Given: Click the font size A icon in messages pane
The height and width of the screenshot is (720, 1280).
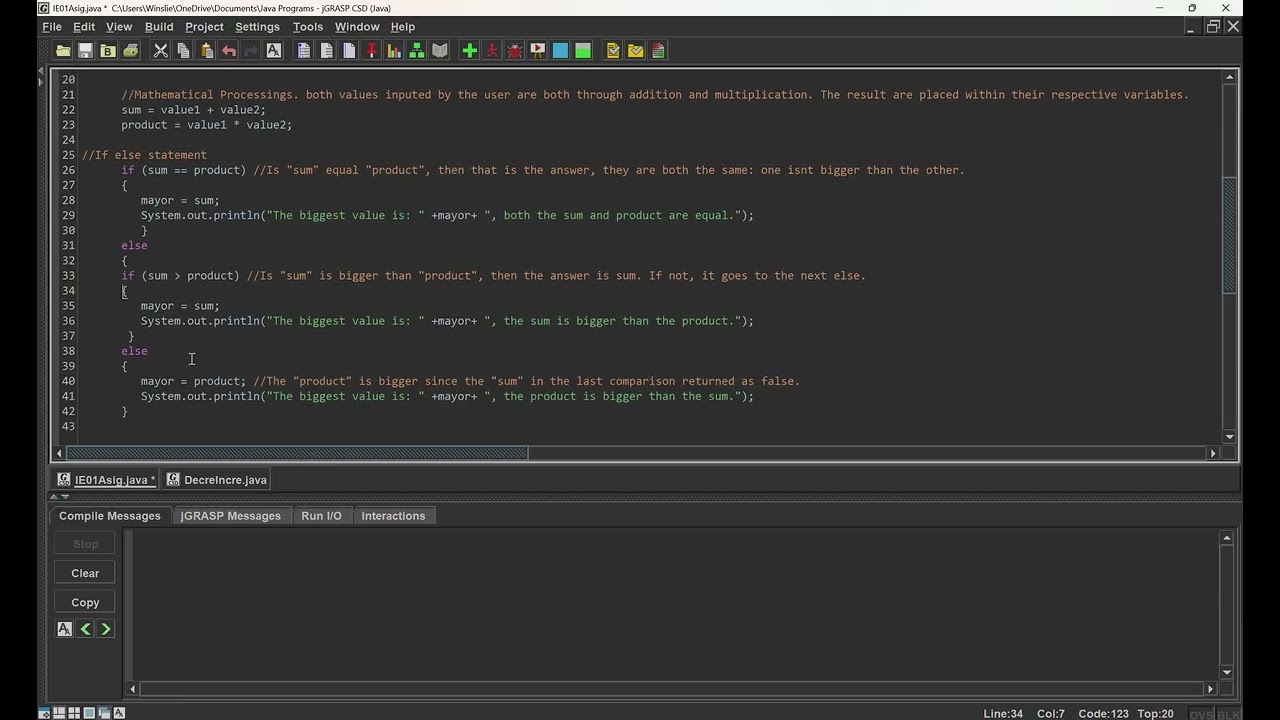Looking at the screenshot, I should click(x=64, y=629).
